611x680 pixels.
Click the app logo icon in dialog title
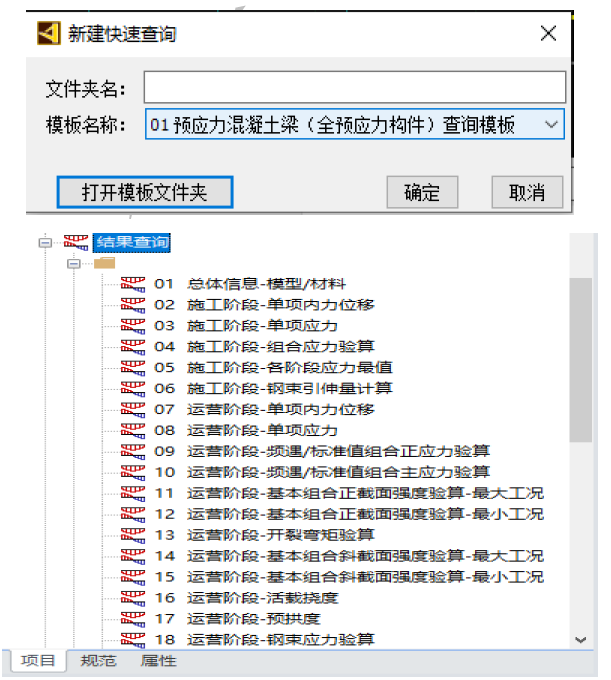pyautogui.click(x=49, y=33)
